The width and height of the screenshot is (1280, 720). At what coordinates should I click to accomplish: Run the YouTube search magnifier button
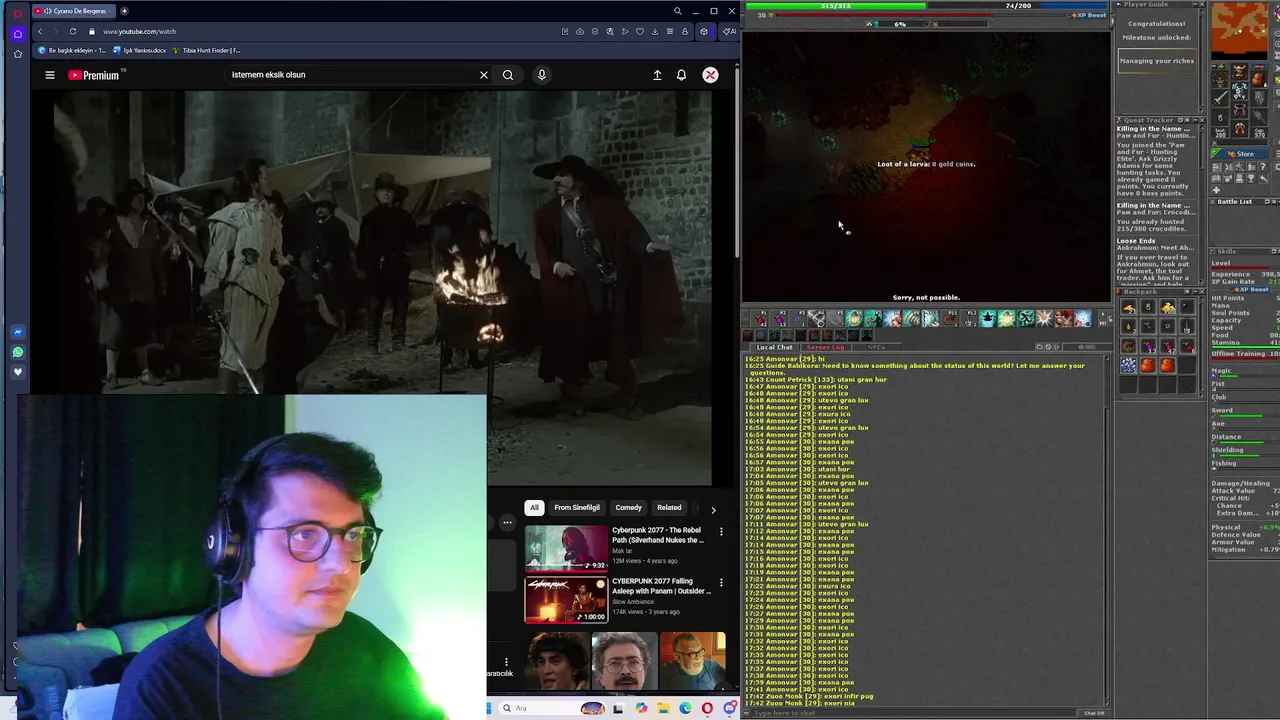(x=508, y=75)
